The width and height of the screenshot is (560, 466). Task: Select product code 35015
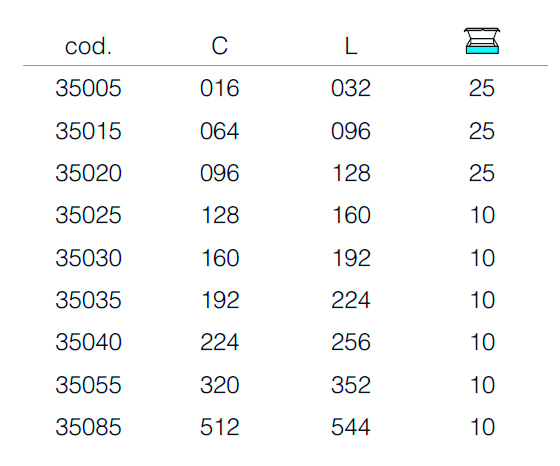(88, 131)
